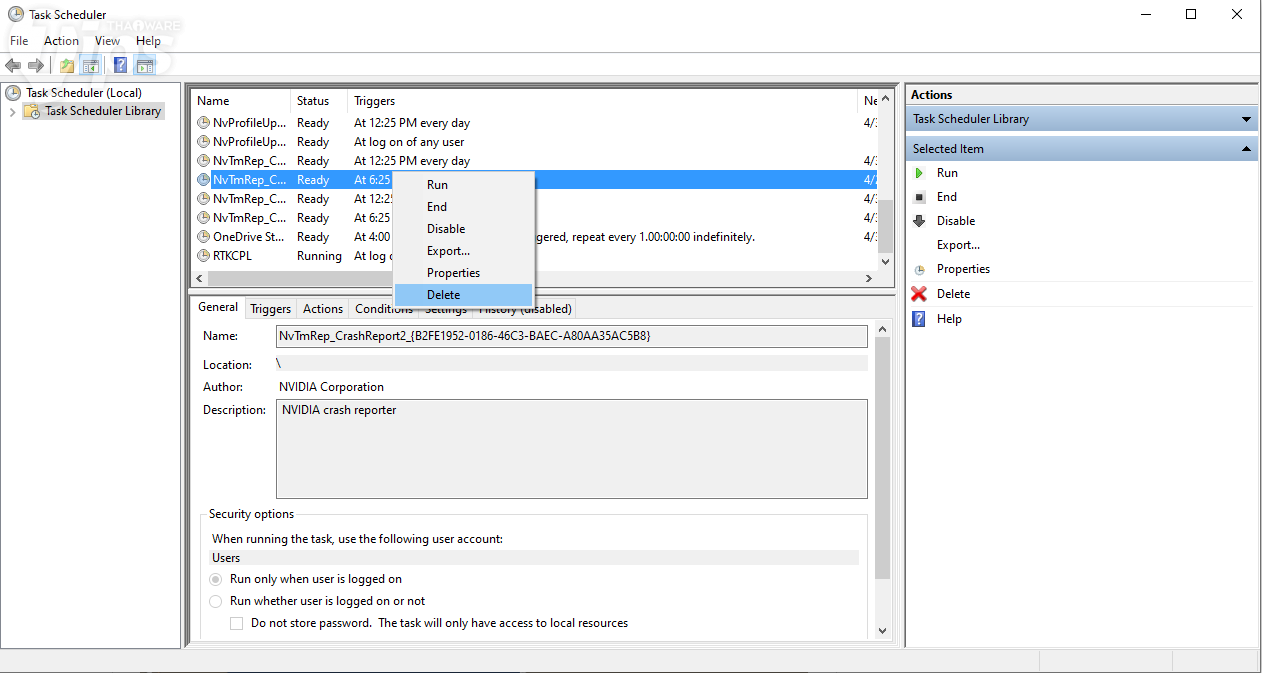
Task: Expand the Task Scheduler Library actions section
Action: pyautogui.click(x=1246, y=119)
